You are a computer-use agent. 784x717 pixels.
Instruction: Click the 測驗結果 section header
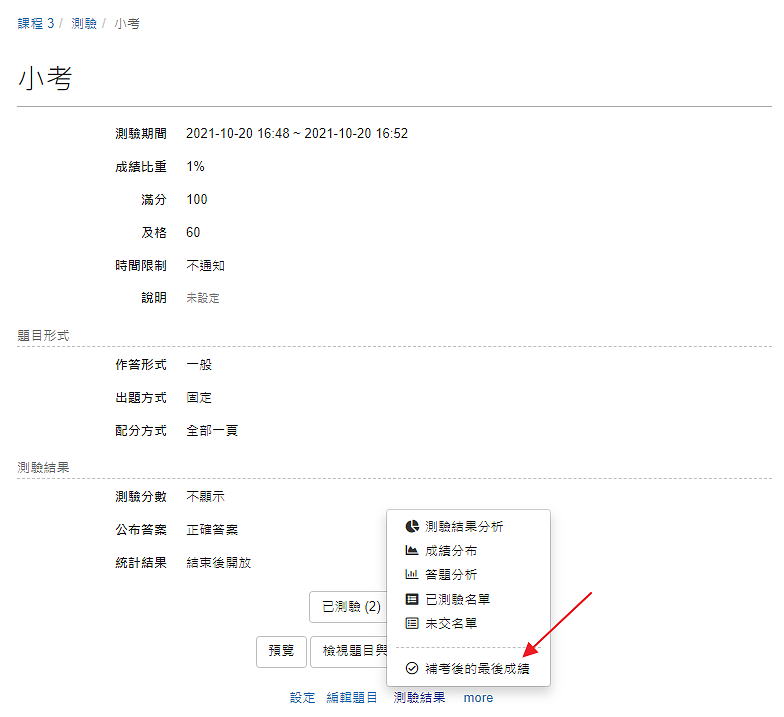pos(43,467)
